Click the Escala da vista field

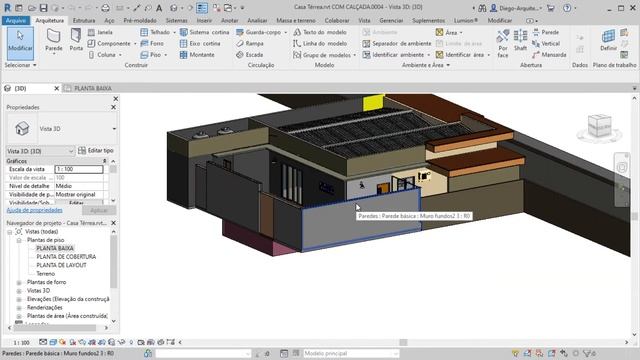click(79, 169)
